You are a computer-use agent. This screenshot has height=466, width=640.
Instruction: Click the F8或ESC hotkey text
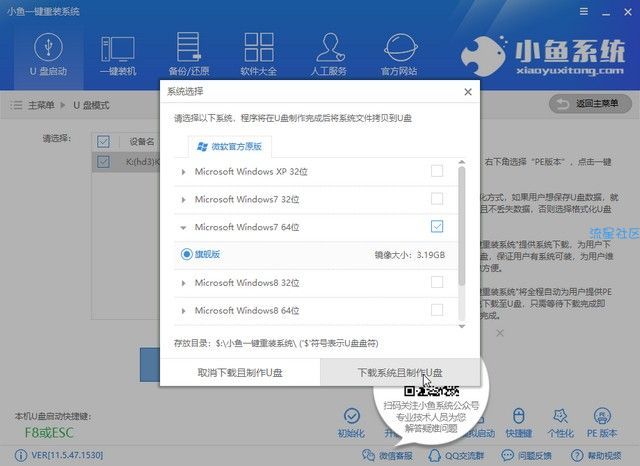pos(49,433)
